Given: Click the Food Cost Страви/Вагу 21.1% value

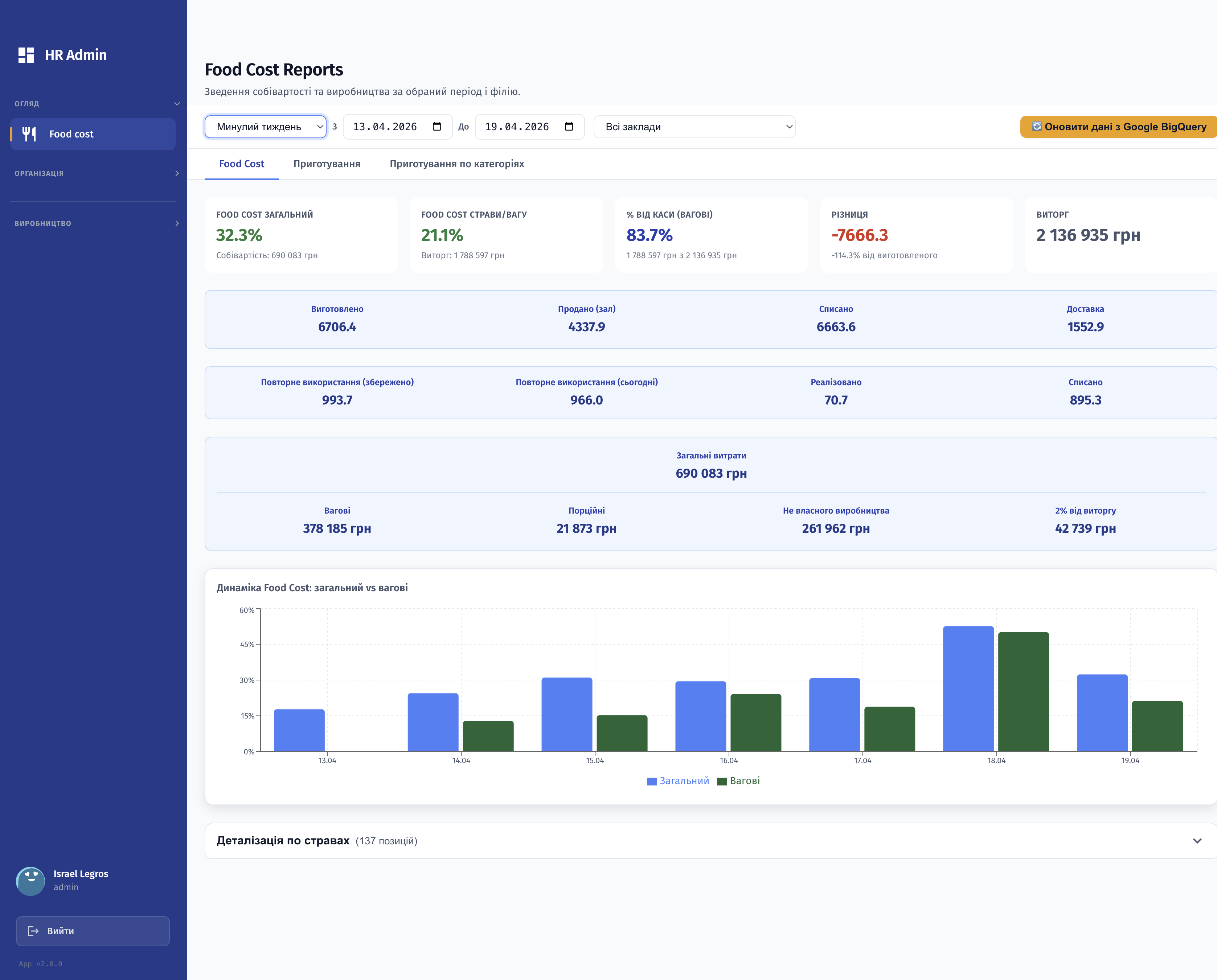Looking at the screenshot, I should tap(442, 235).
